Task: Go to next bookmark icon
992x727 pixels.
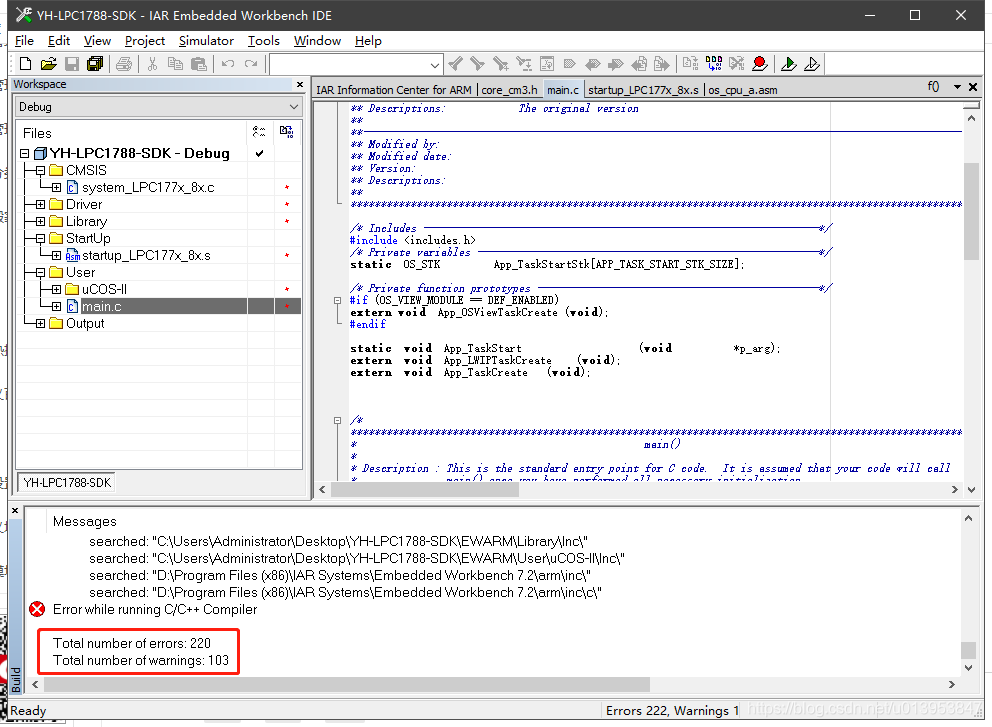Action: point(616,64)
